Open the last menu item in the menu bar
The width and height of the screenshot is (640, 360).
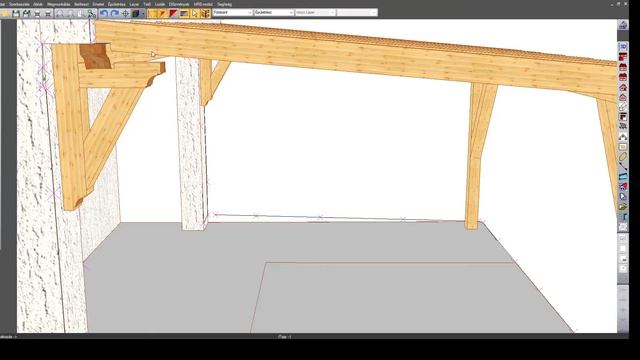[224, 4]
